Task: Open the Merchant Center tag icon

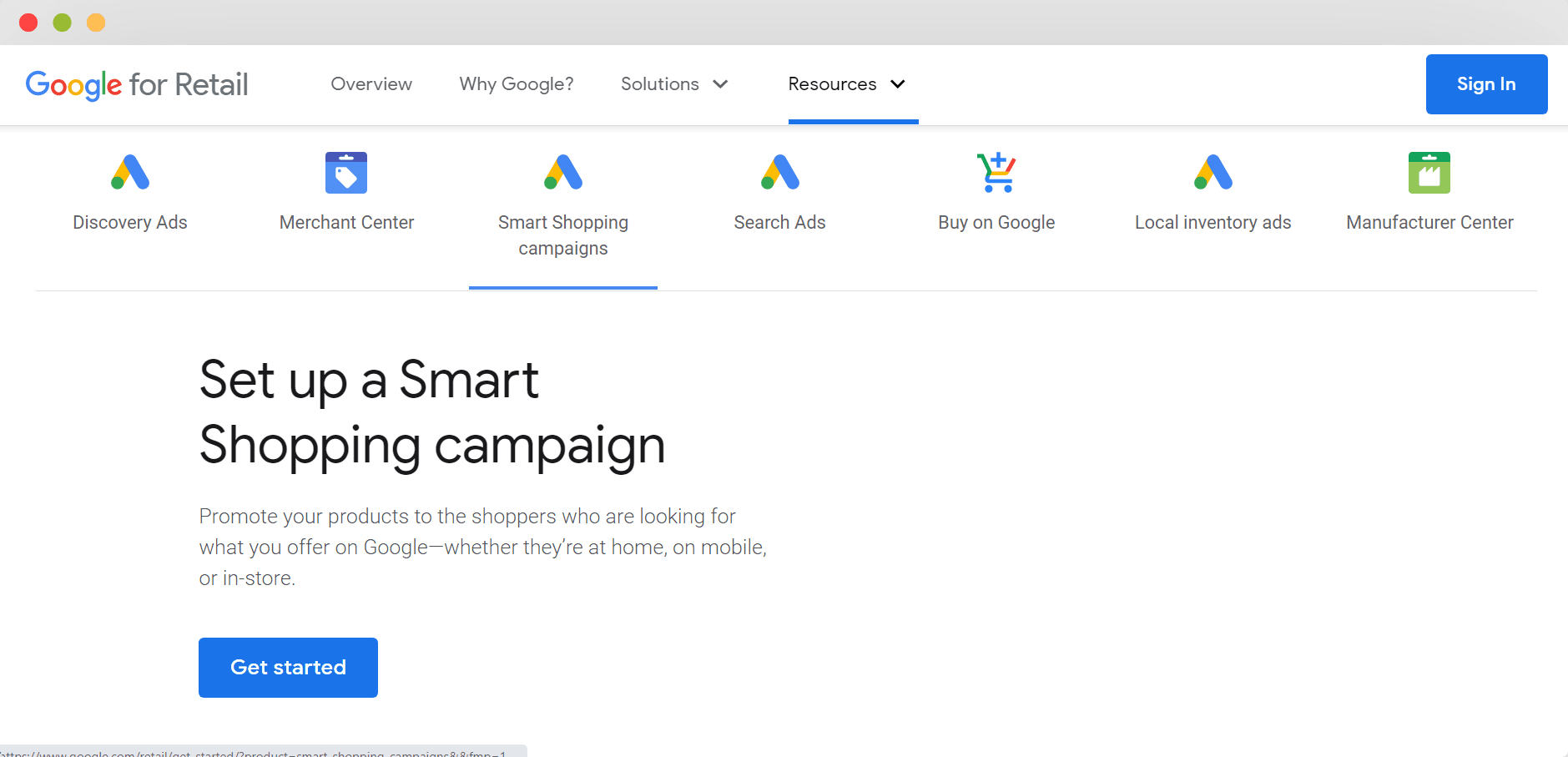Action: coord(346,172)
